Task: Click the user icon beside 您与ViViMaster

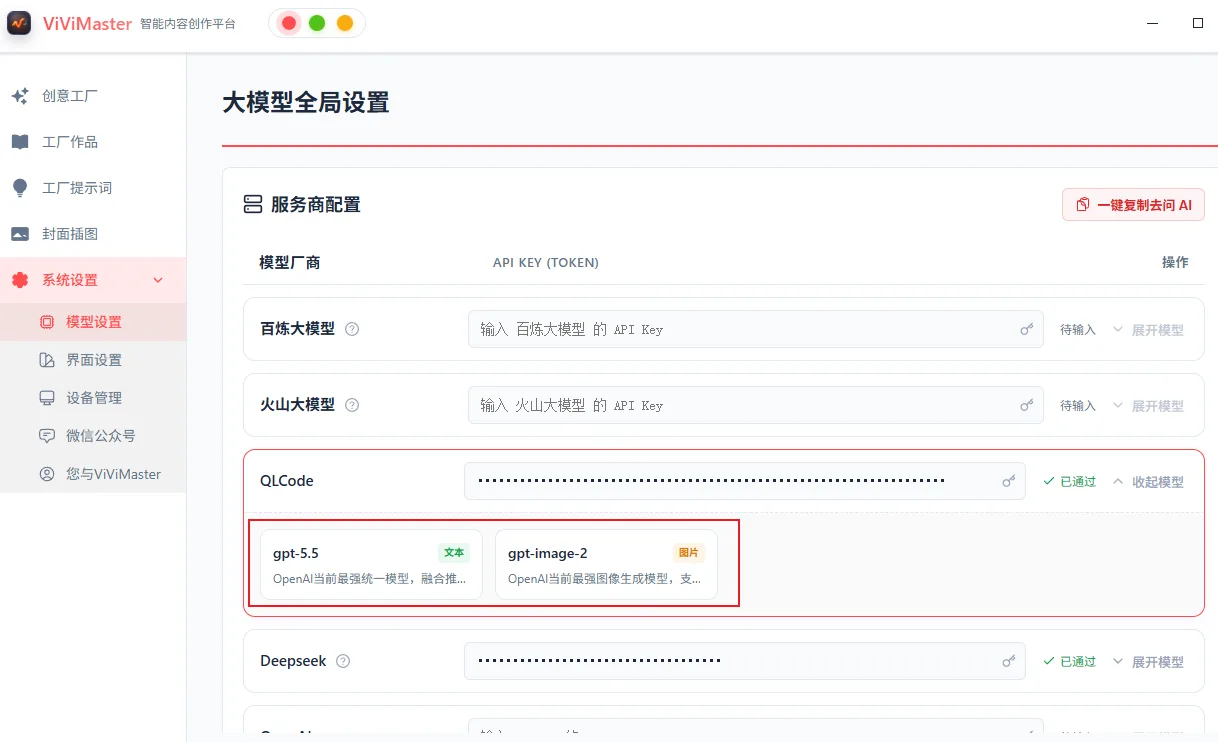Action: click(47, 474)
